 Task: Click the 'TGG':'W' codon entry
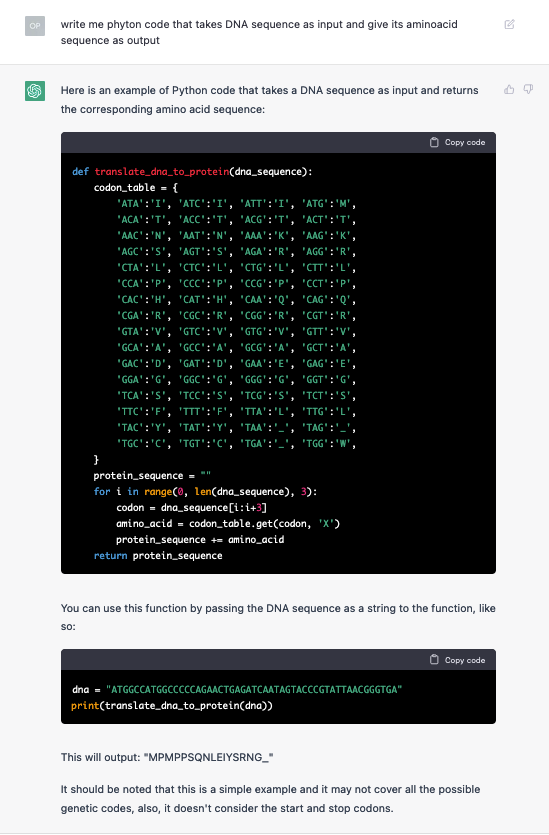point(327,443)
